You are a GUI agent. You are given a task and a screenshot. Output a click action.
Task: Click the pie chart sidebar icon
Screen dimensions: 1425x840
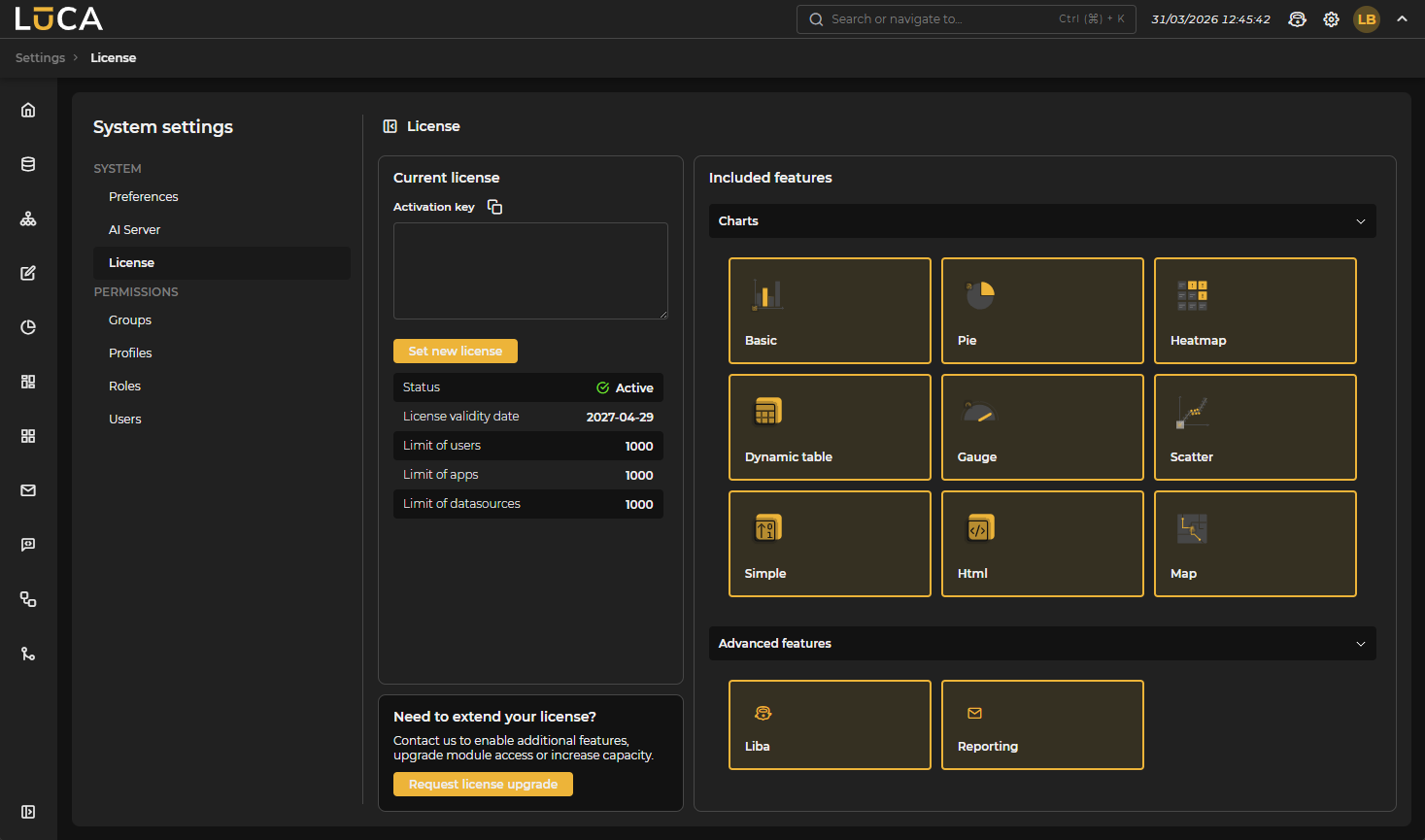pos(28,327)
